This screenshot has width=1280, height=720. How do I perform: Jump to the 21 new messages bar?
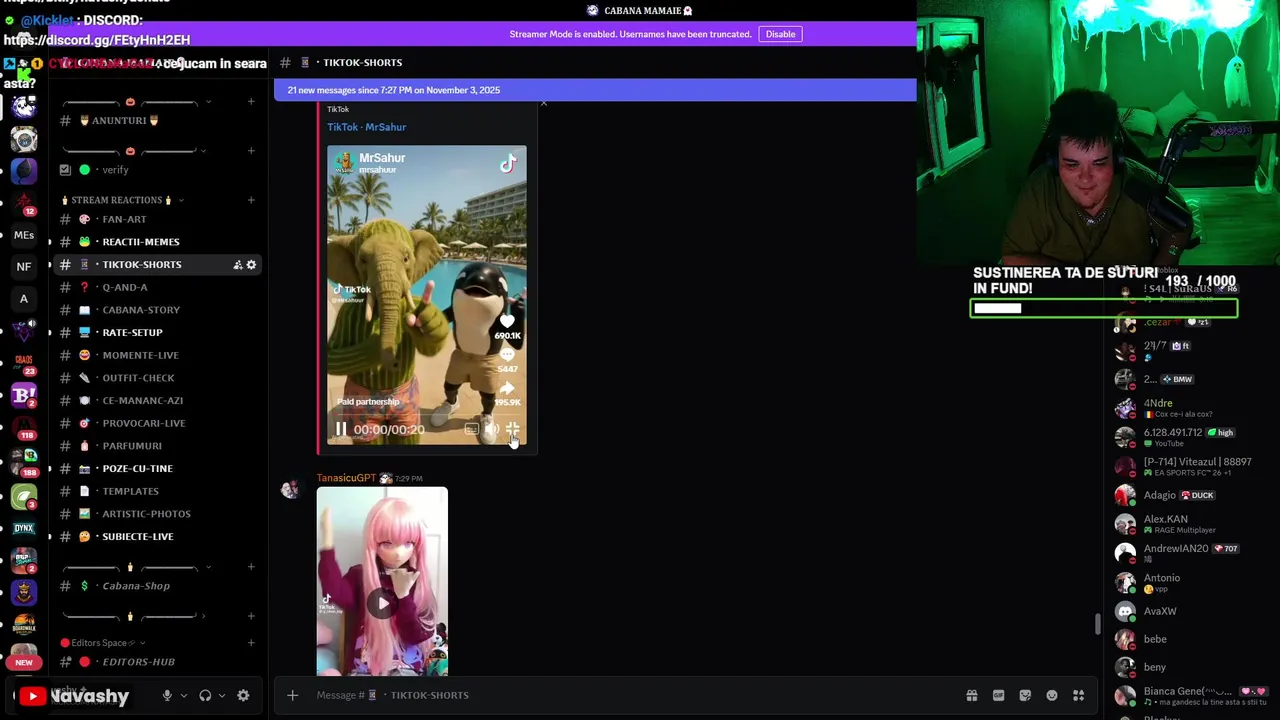595,90
